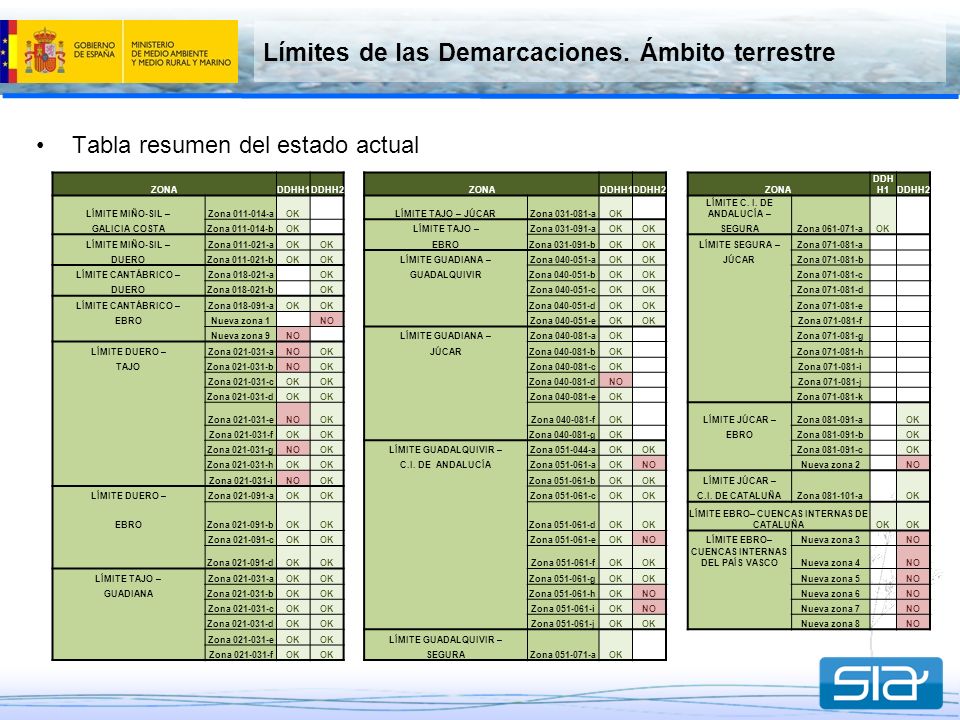Click the red NO cell in Nueva zona 5 row
Screen dimensions: 960x720
(x=913, y=577)
